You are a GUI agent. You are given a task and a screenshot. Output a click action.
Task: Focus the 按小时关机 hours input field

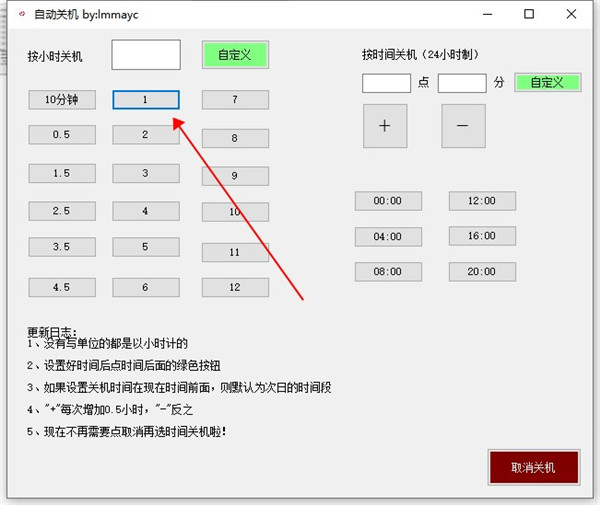[146, 55]
